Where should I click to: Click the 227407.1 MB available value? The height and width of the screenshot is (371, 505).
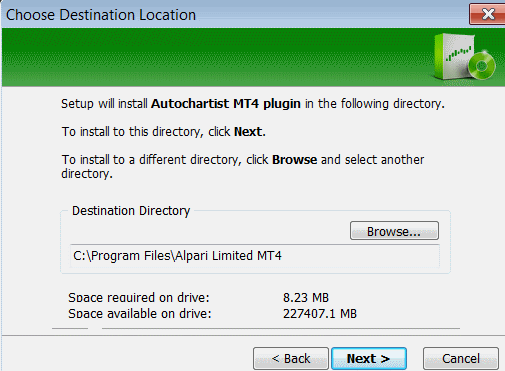click(x=320, y=314)
